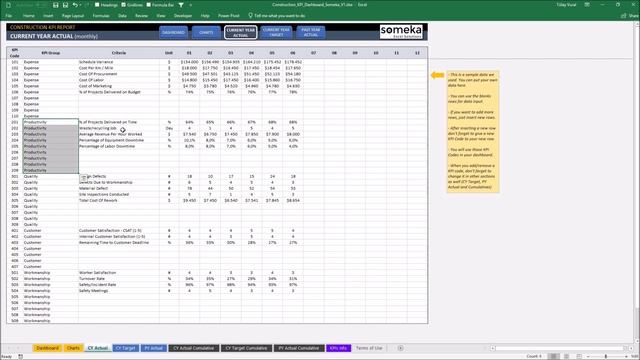Click the next sheet navigation arrow
The width and height of the screenshot is (640, 360).
click(x=18, y=348)
